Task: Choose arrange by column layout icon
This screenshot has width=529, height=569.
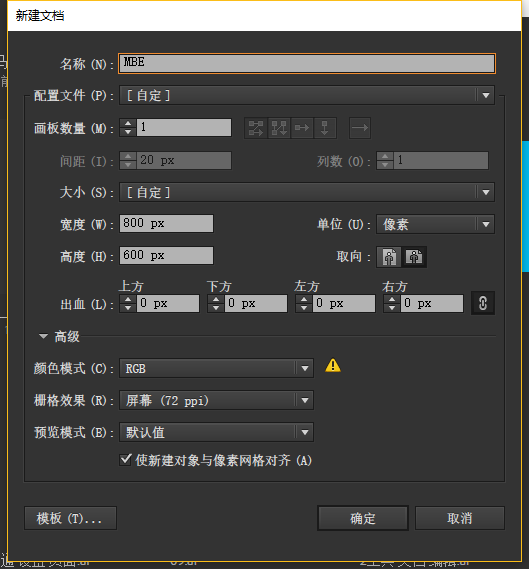Action: pos(325,128)
